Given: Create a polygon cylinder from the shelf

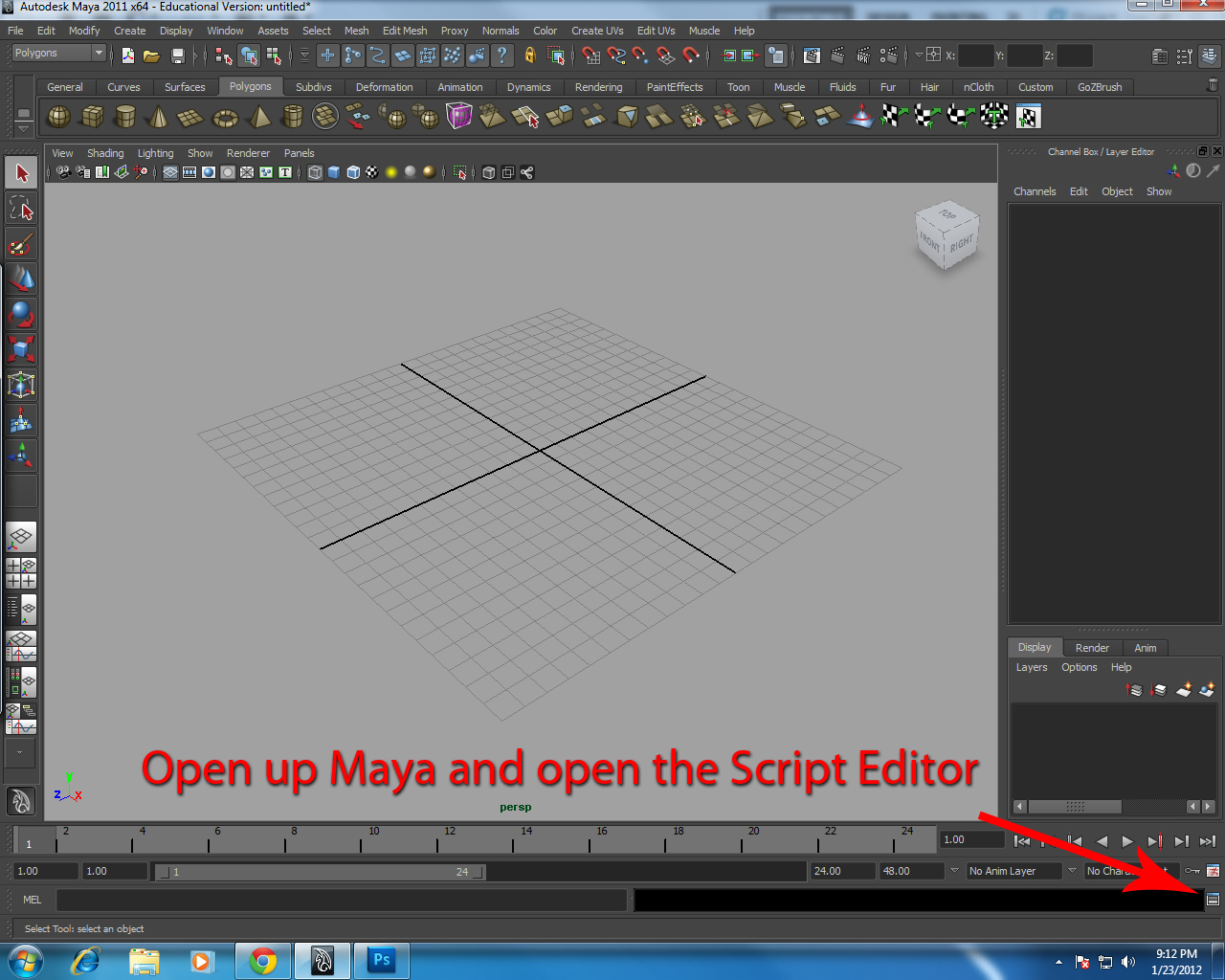Looking at the screenshot, I should [125, 117].
